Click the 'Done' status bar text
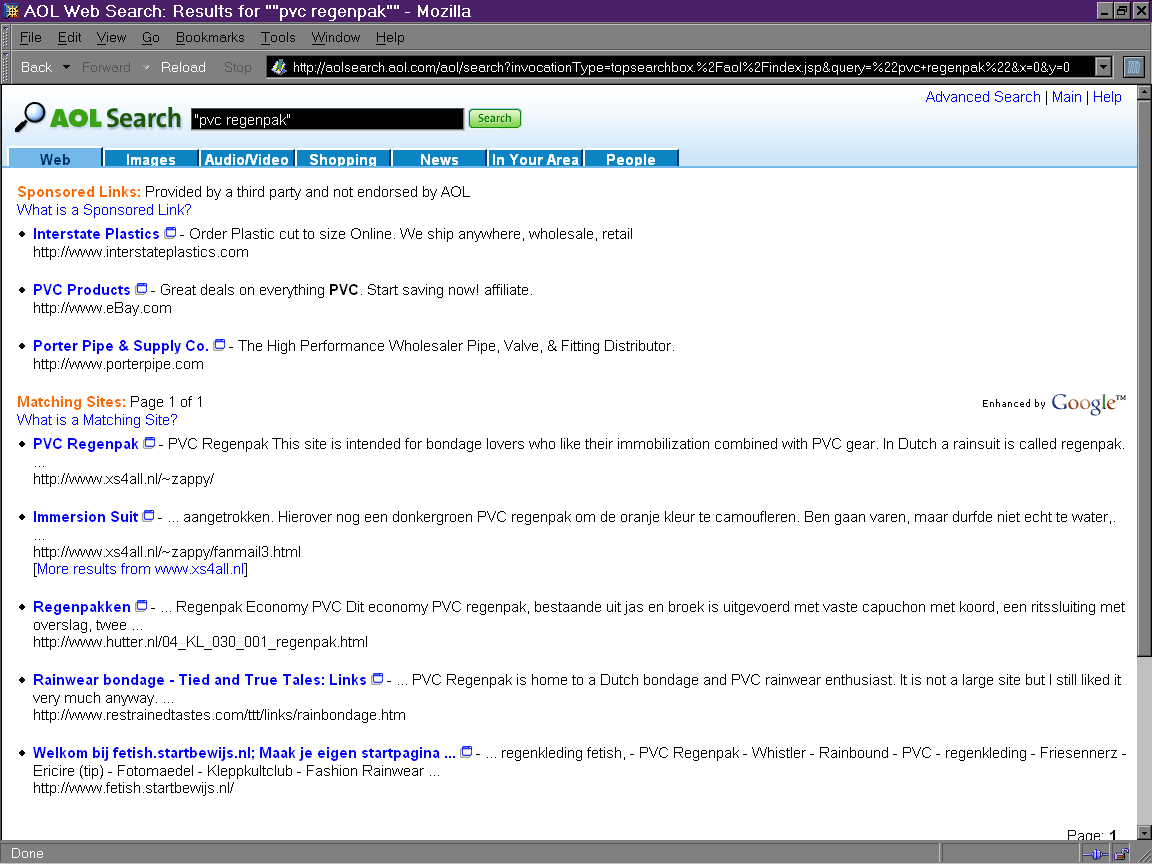1152x864 pixels. pos(27,854)
